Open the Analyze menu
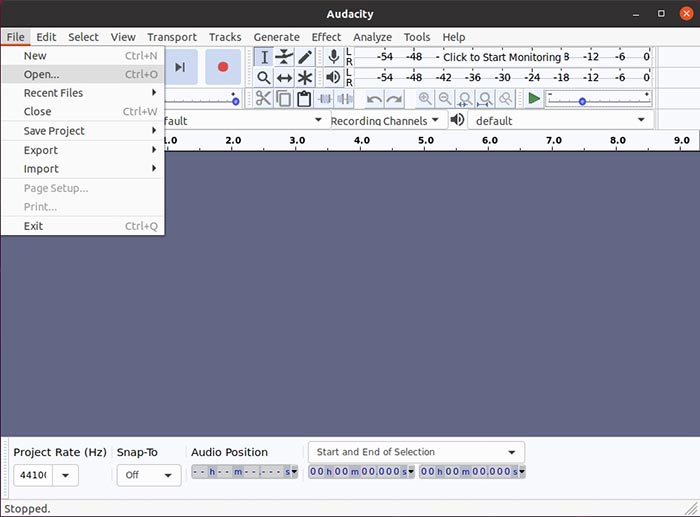This screenshot has height=517, width=700. pos(373,37)
